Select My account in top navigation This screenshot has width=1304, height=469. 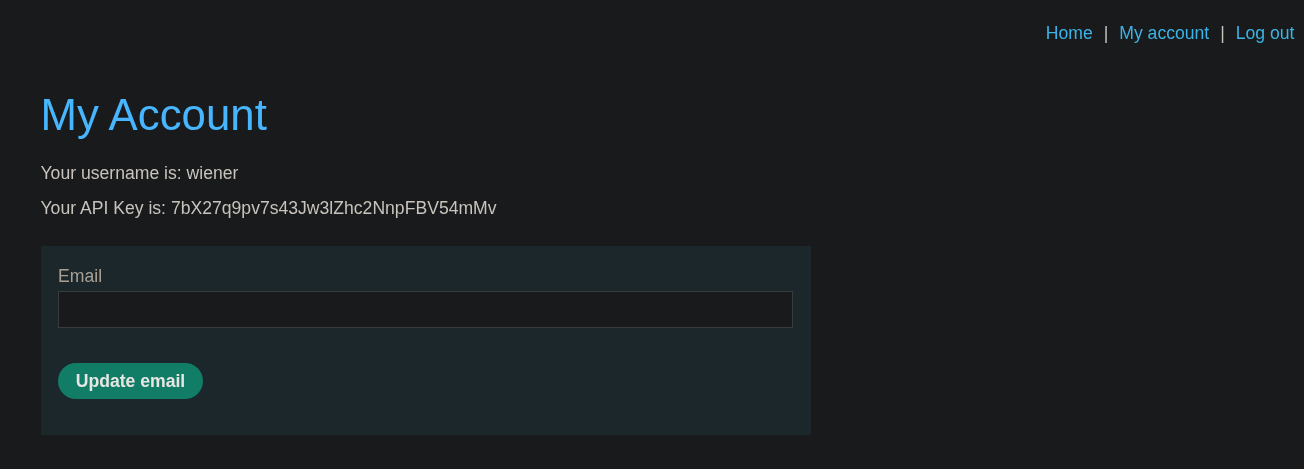[1163, 33]
